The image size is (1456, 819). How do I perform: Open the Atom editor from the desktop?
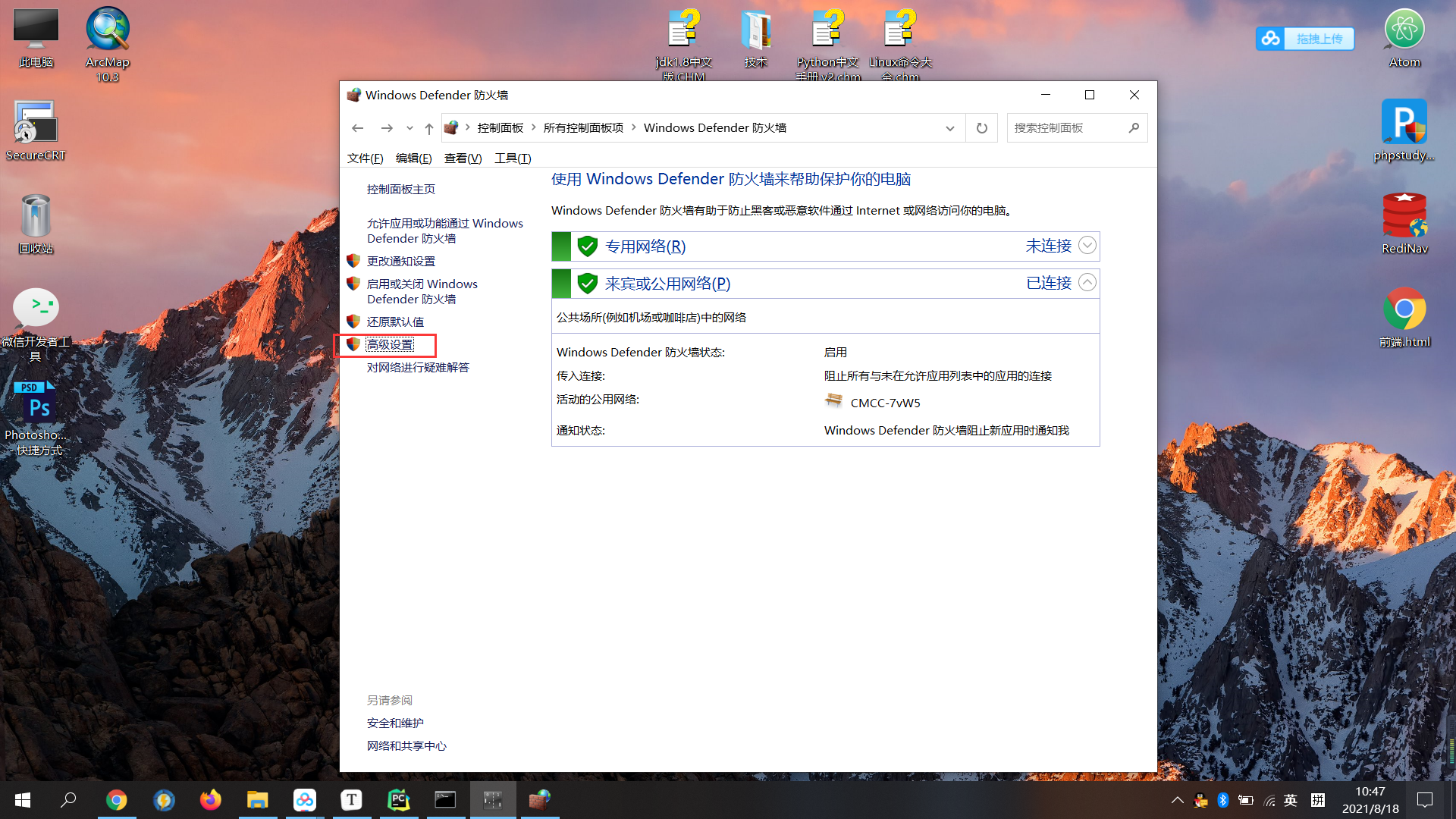pyautogui.click(x=1404, y=27)
